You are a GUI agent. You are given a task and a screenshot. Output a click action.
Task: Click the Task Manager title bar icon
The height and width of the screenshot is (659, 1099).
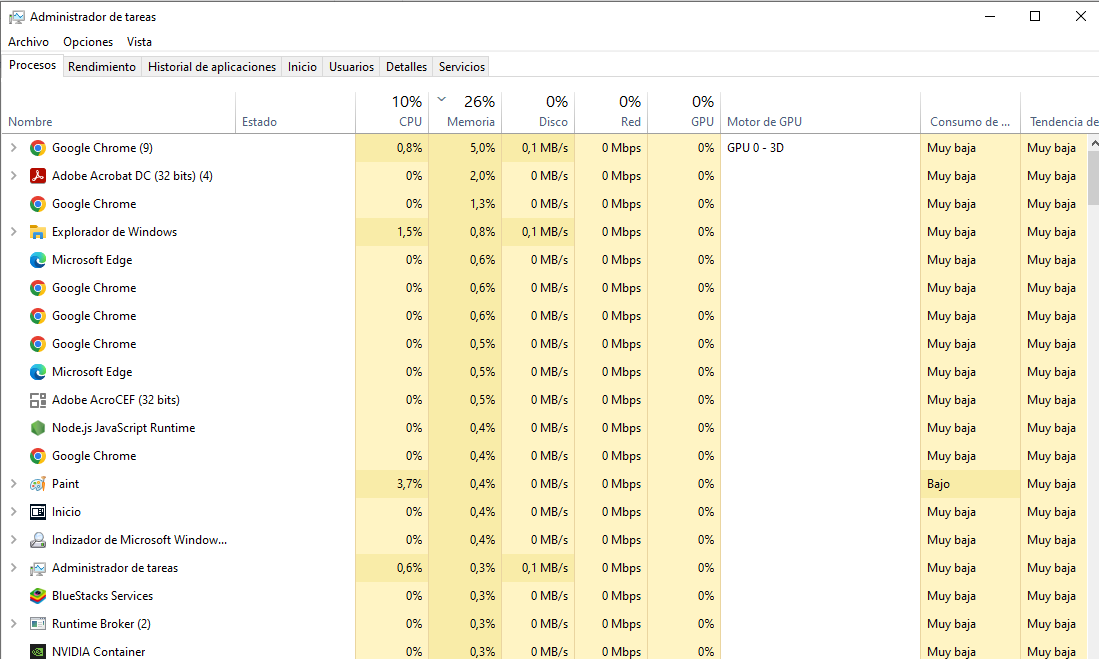click(17, 17)
